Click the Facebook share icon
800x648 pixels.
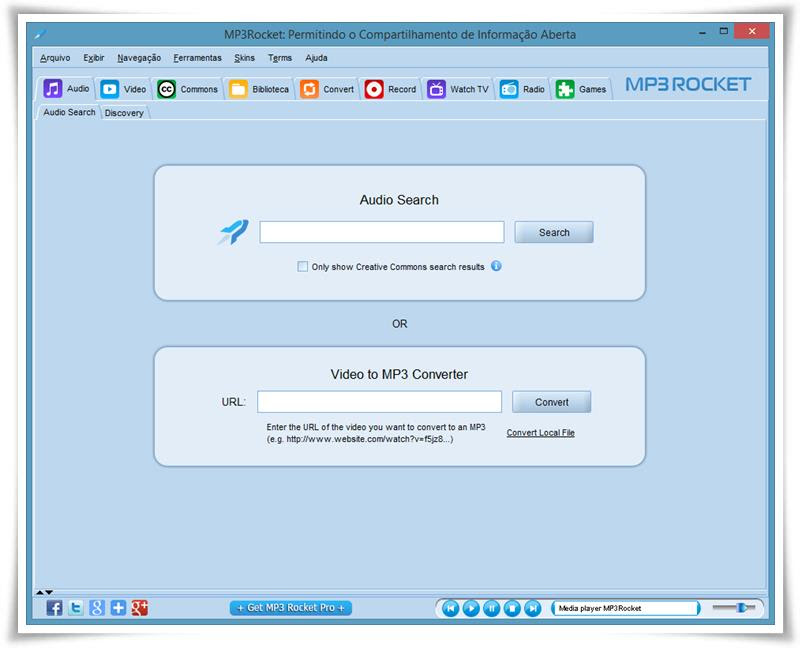click(x=54, y=608)
